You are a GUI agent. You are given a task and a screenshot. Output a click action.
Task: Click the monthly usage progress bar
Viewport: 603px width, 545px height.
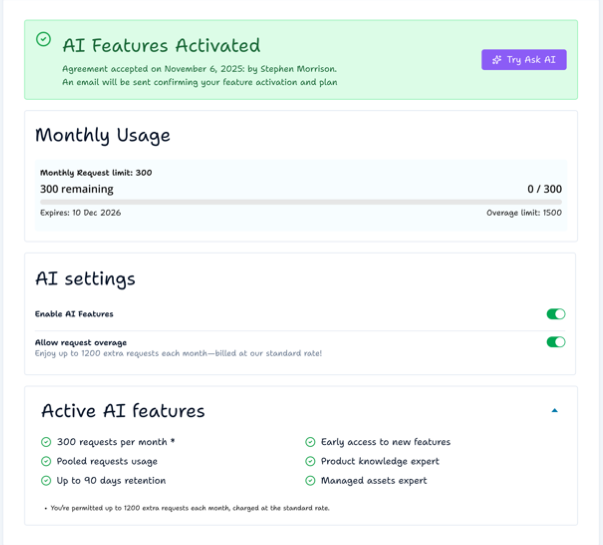300,202
